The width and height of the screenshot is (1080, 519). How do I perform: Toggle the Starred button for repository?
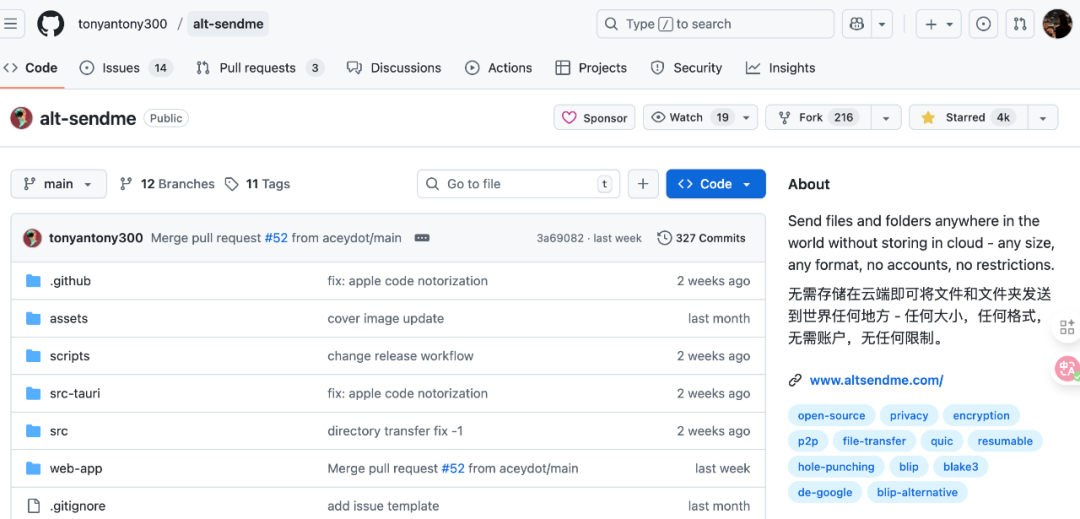[x=966, y=118]
